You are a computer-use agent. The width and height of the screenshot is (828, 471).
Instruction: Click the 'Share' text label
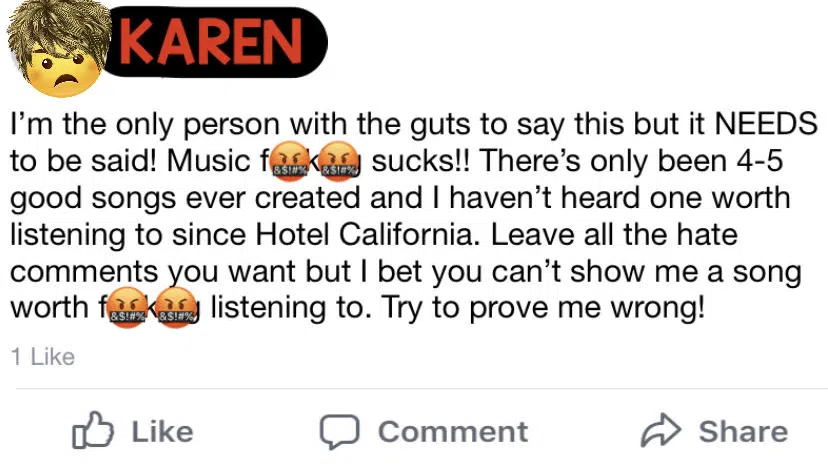pyautogui.click(x=744, y=431)
